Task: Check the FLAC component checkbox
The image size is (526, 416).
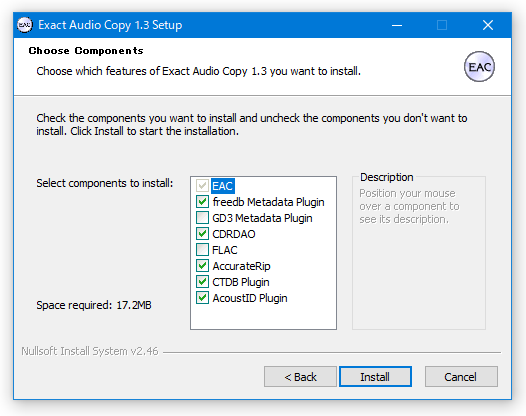Action: [x=202, y=250]
